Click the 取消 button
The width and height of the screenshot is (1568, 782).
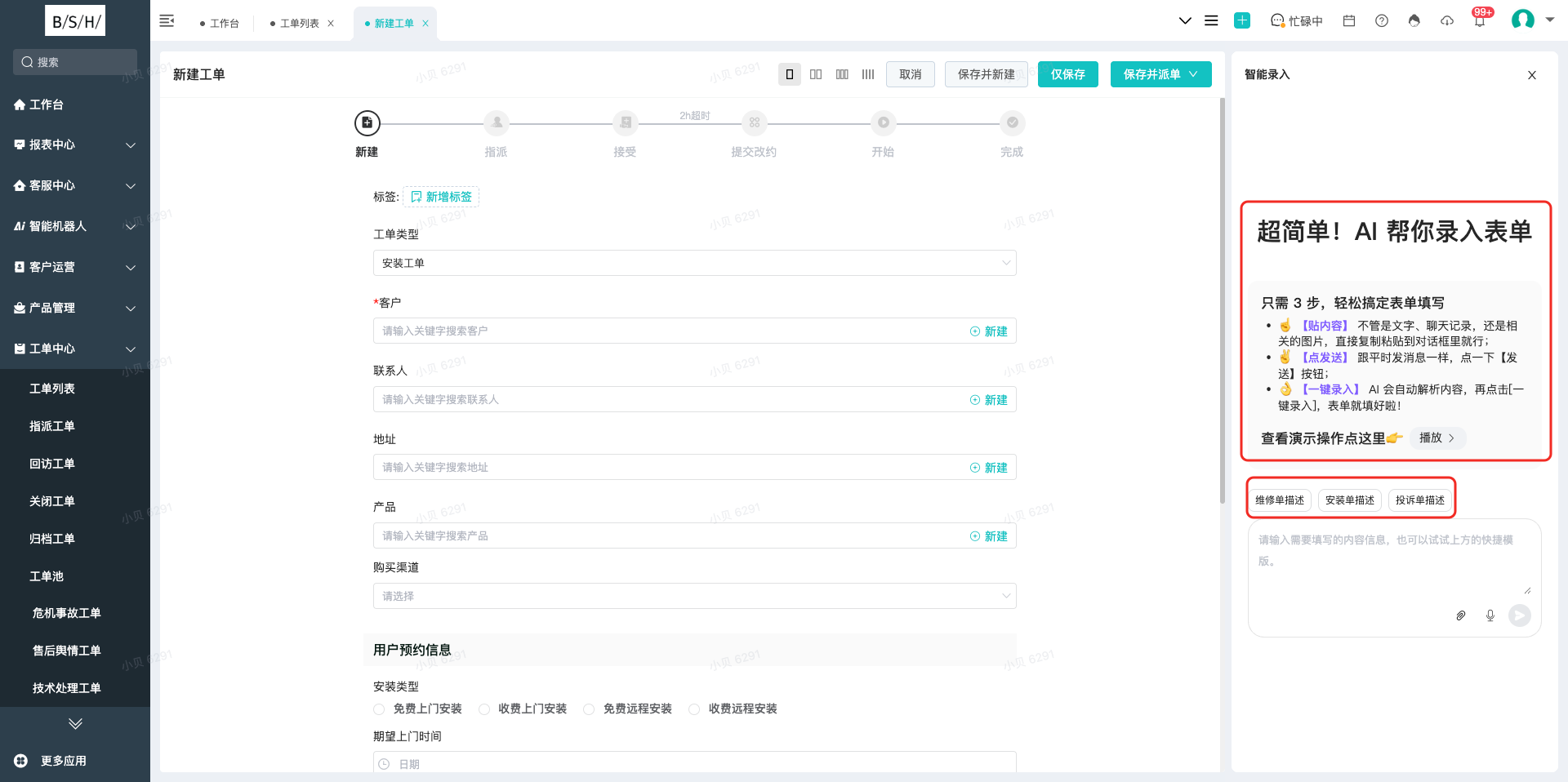click(911, 74)
